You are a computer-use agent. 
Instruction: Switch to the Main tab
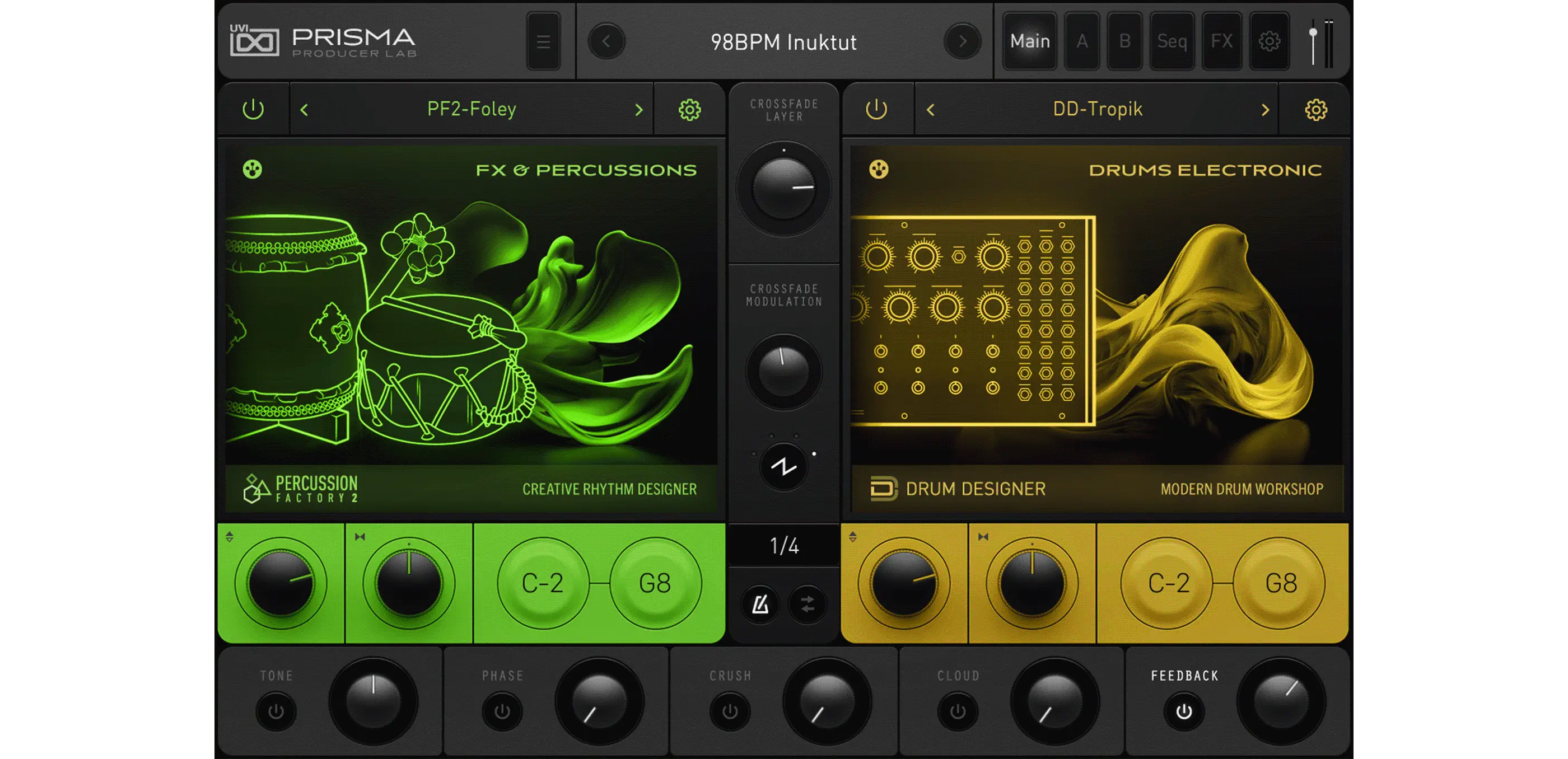point(1029,41)
